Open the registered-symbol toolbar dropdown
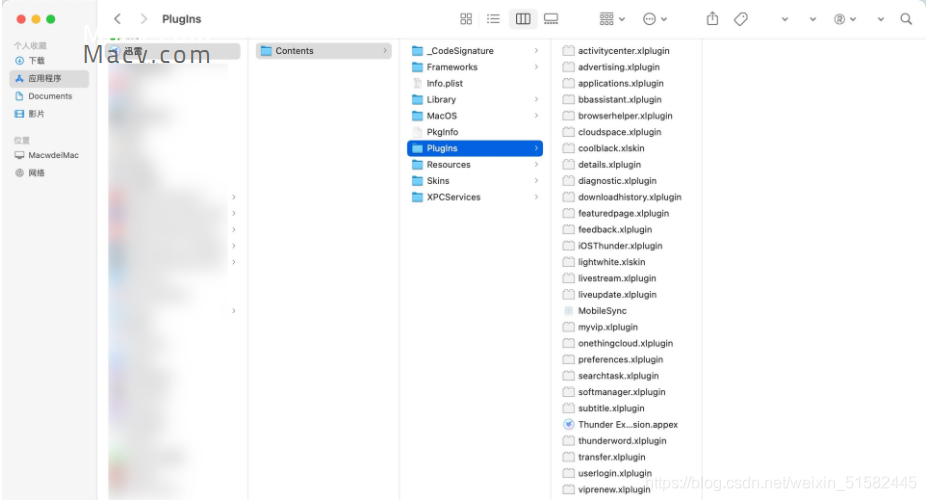 [845, 19]
